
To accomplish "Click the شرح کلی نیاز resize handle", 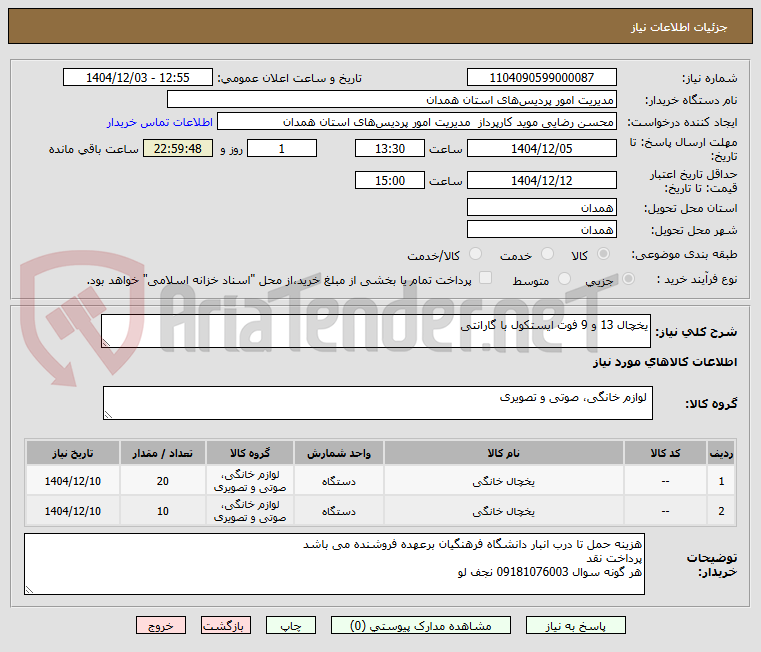I will (x=106, y=343).
